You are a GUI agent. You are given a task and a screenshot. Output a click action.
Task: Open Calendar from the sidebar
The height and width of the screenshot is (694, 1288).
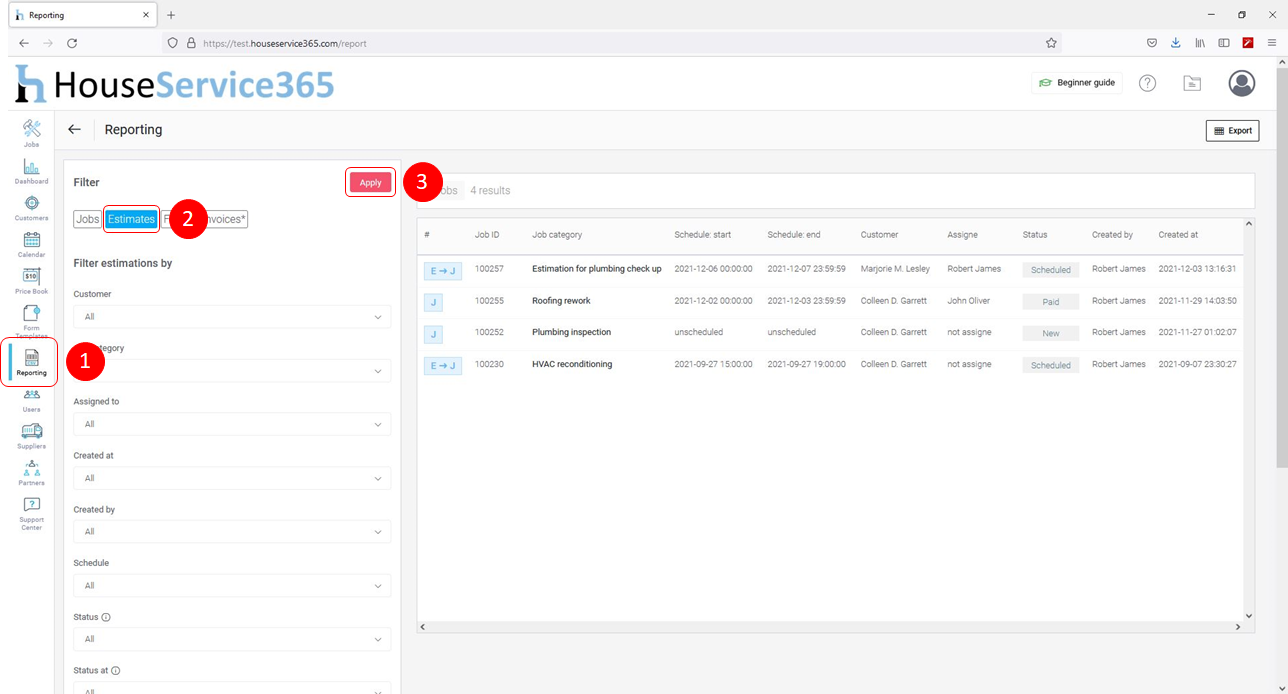(31, 243)
